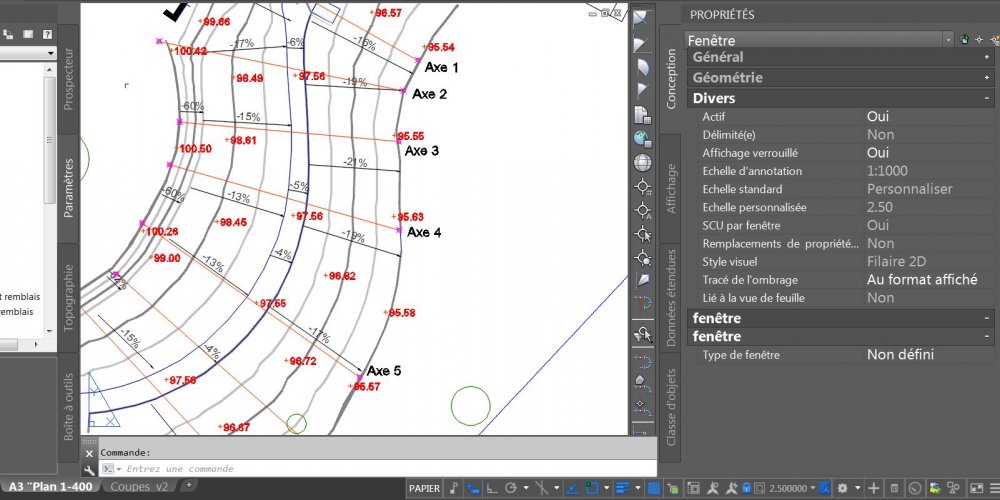Image resolution: width=1000 pixels, height=500 pixels.
Task: Switch to the Coupes v2 layout tab
Action: click(x=139, y=487)
